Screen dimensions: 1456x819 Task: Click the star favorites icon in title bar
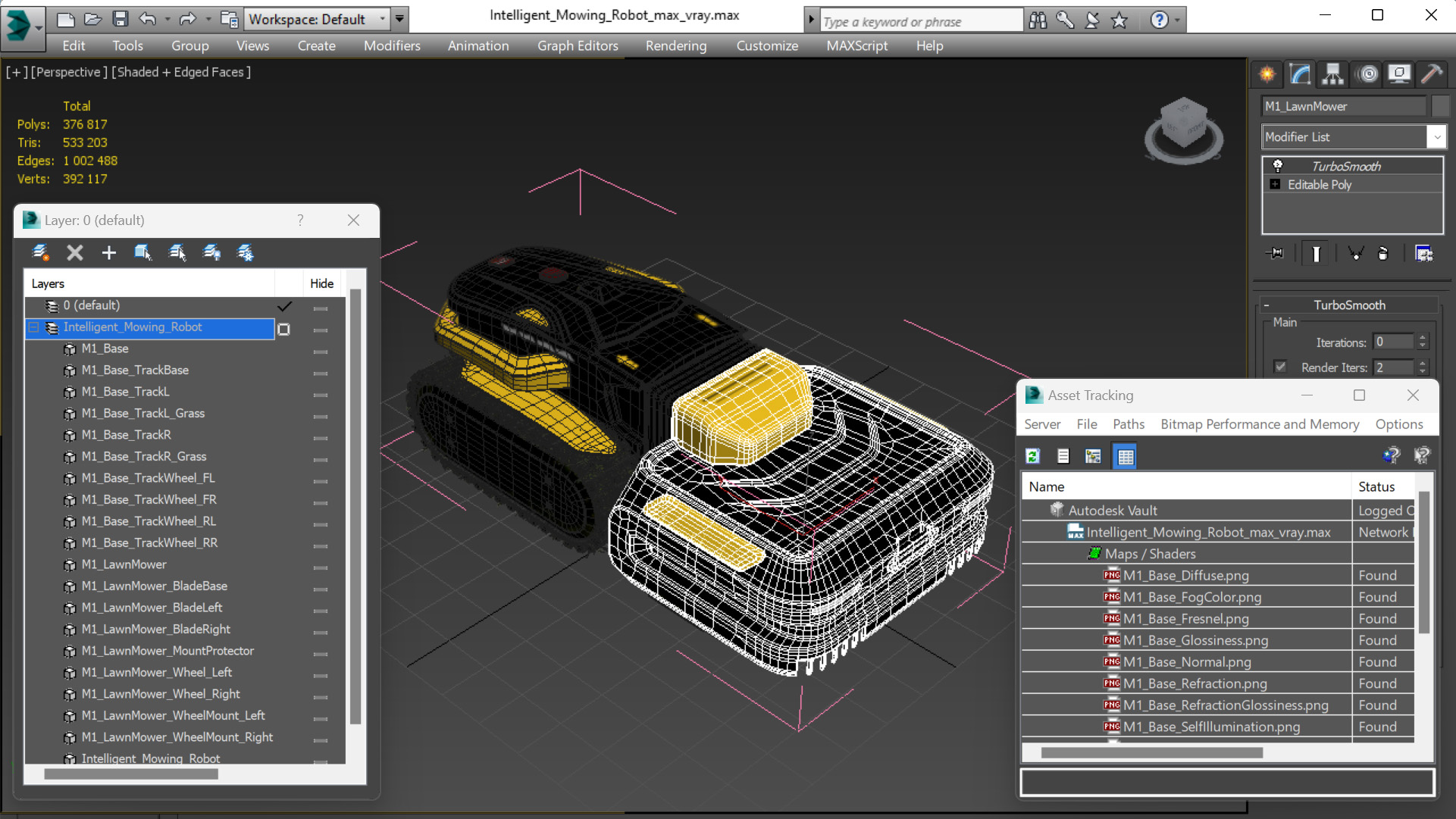point(1119,20)
